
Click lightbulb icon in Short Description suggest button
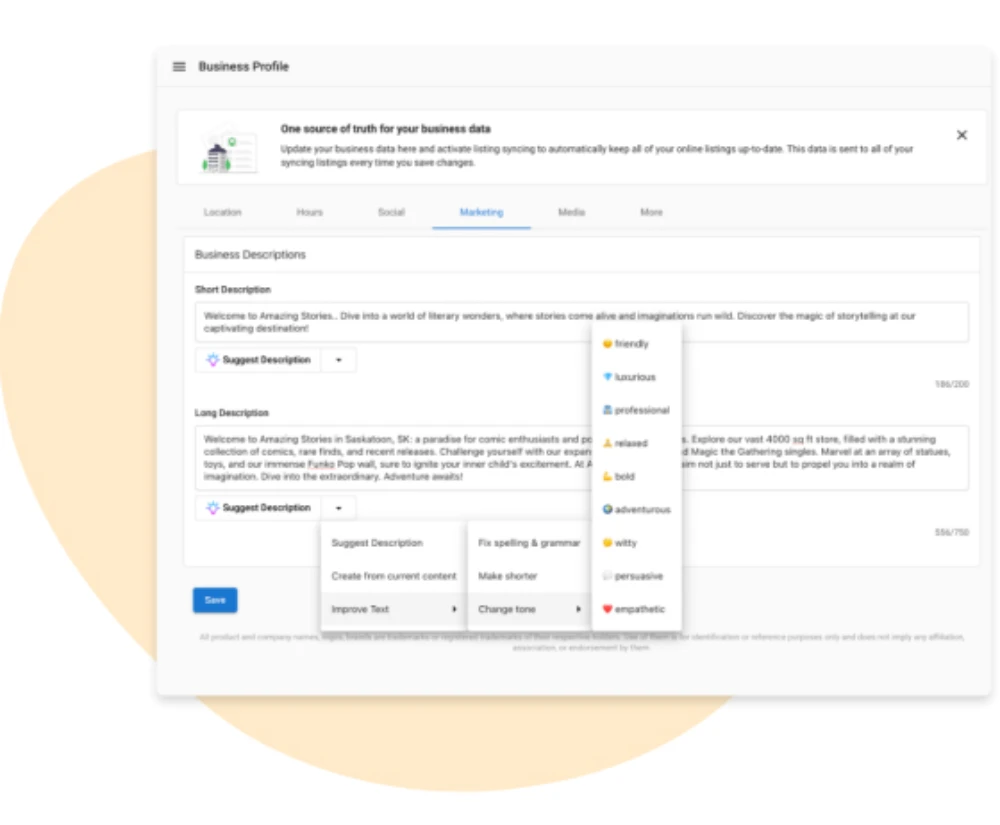click(x=212, y=360)
